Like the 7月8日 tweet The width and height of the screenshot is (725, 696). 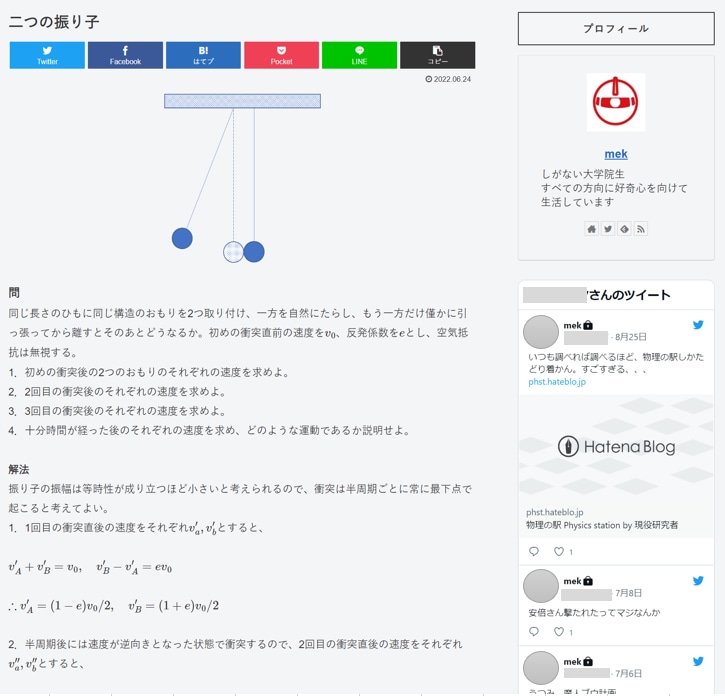pyautogui.click(x=559, y=631)
